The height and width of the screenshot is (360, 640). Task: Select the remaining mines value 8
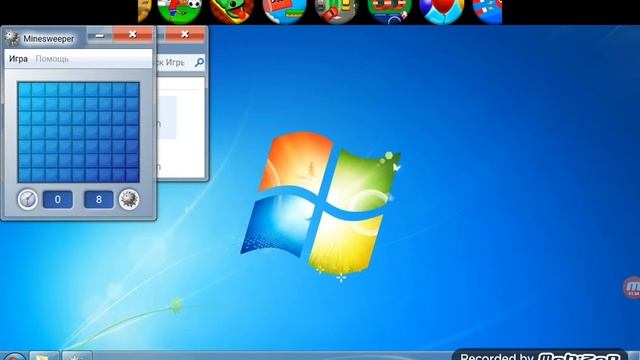click(x=99, y=199)
